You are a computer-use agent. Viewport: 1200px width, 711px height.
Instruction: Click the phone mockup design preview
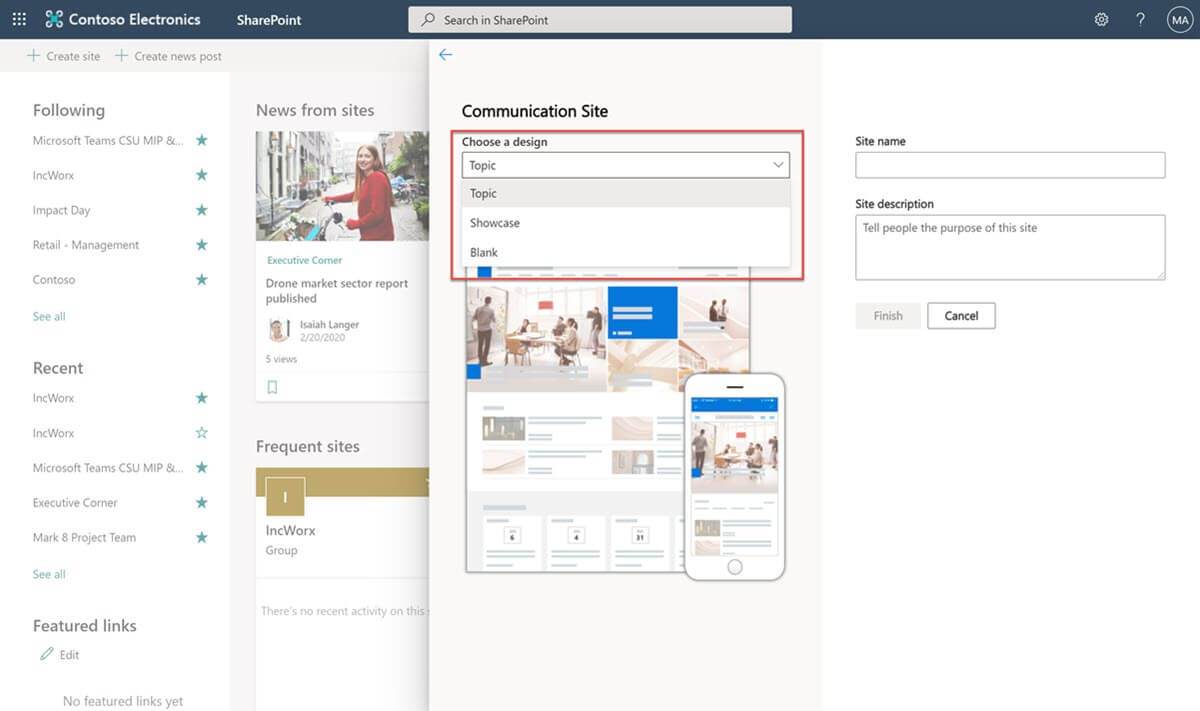735,476
